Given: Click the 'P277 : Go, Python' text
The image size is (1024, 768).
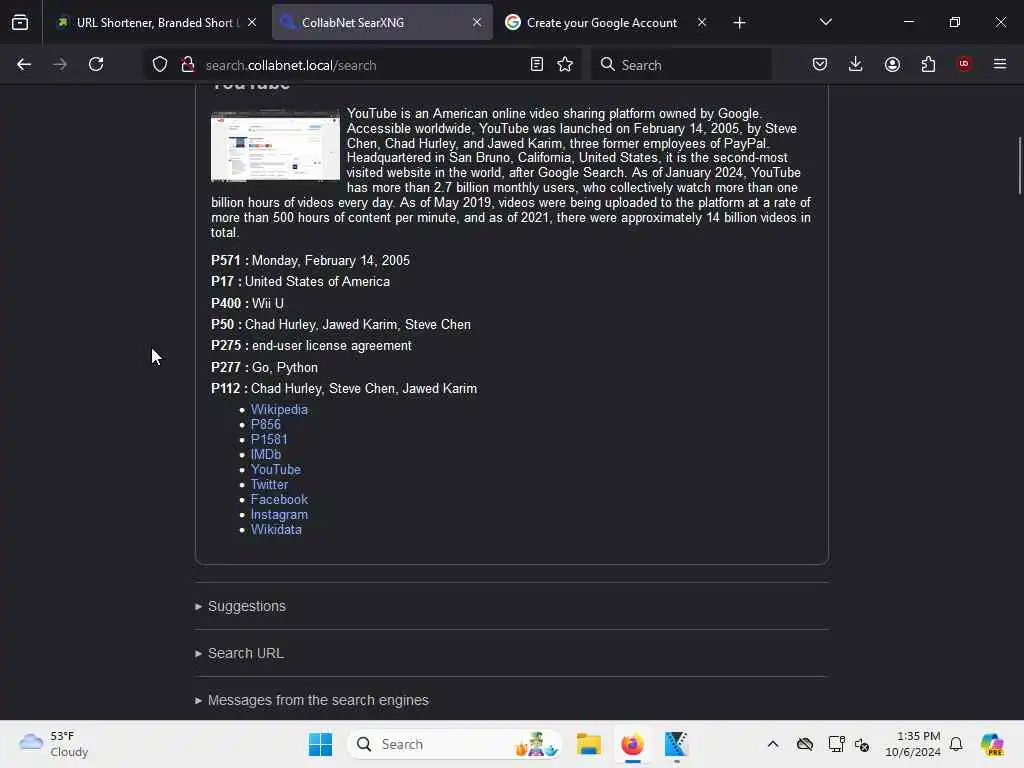Looking at the screenshot, I should [264, 368].
